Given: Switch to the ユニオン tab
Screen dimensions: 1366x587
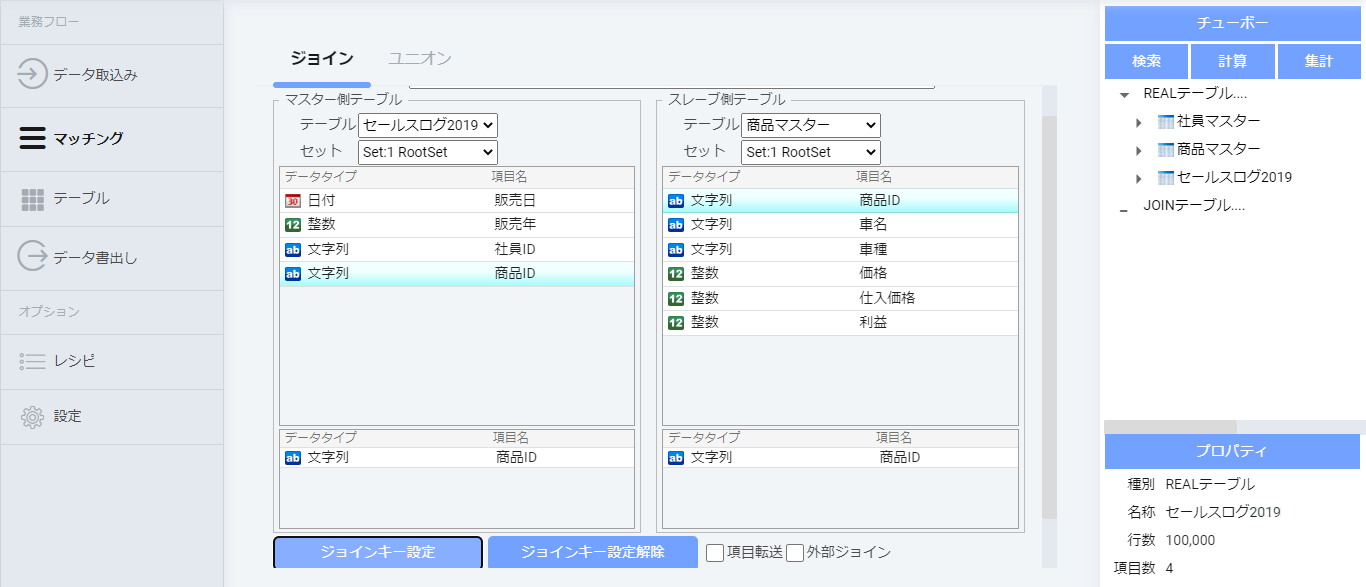Looking at the screenshot, I should pyautogui.click(x=419, y=59).
